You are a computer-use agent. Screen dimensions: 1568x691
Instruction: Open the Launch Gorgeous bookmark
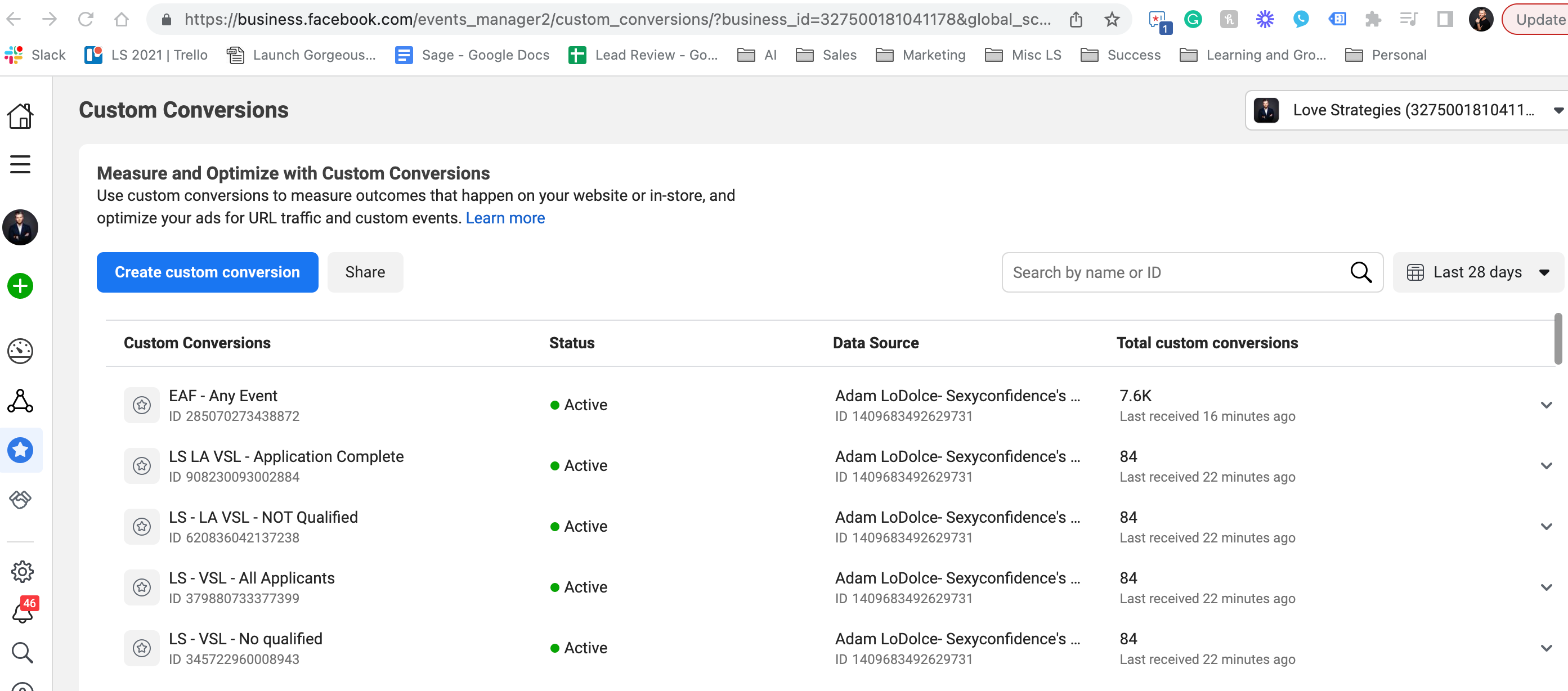point(301,55)
